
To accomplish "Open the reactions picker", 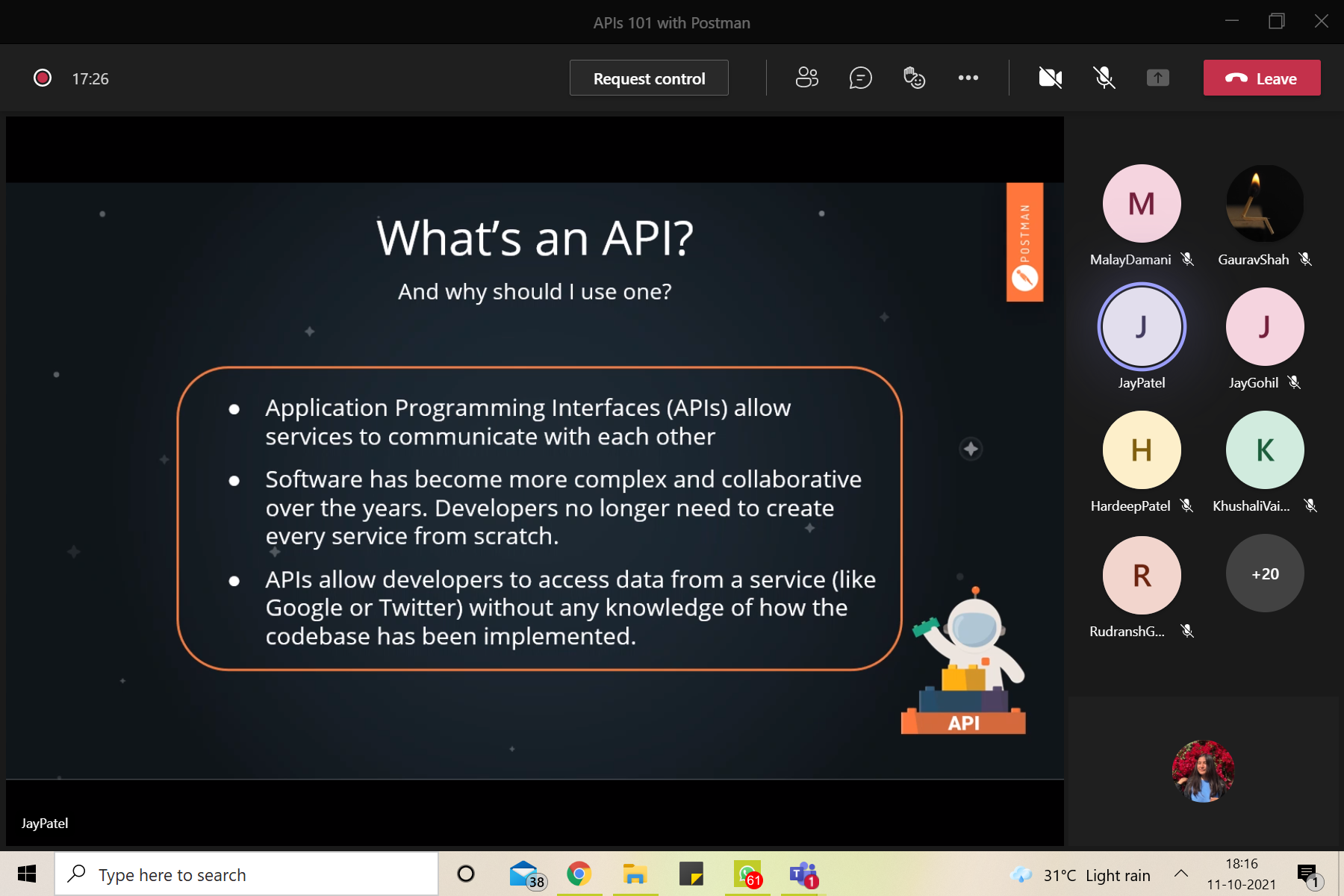I will (x=914, y=78).
